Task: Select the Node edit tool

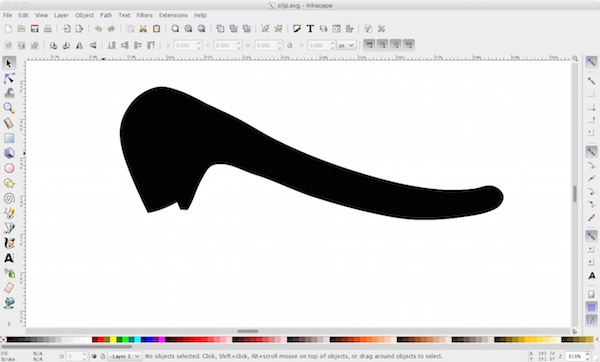Action: [x=9, y=78]
